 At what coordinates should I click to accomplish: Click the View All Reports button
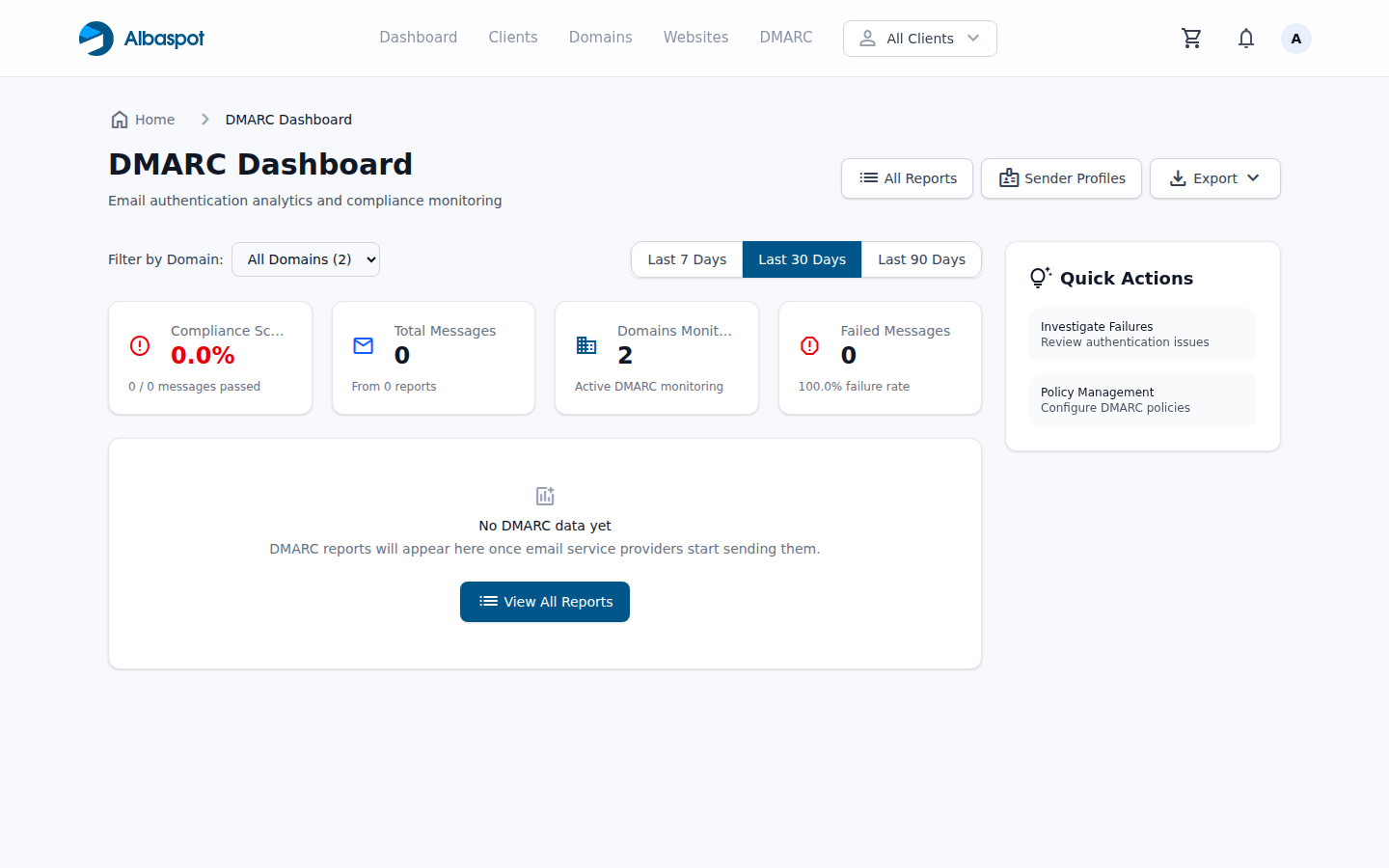pos(544,601)
